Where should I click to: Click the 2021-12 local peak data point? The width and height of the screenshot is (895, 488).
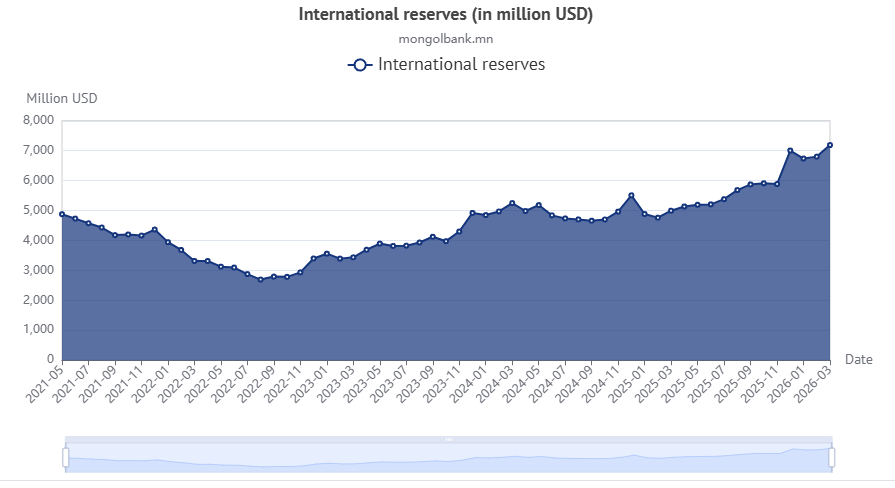(x=154, y=230)
